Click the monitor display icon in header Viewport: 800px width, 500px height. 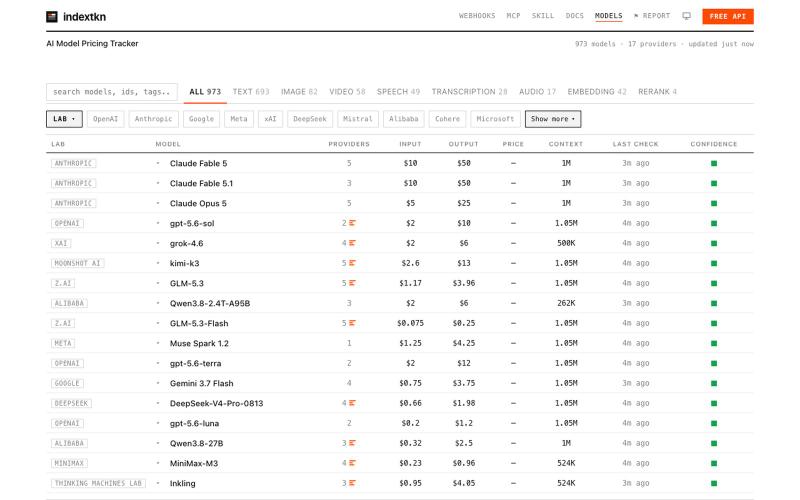click(686, 16)
